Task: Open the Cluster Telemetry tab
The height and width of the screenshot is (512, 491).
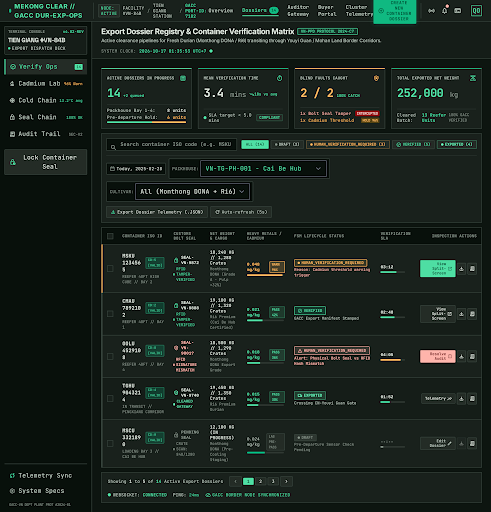Action: (359, 11)
